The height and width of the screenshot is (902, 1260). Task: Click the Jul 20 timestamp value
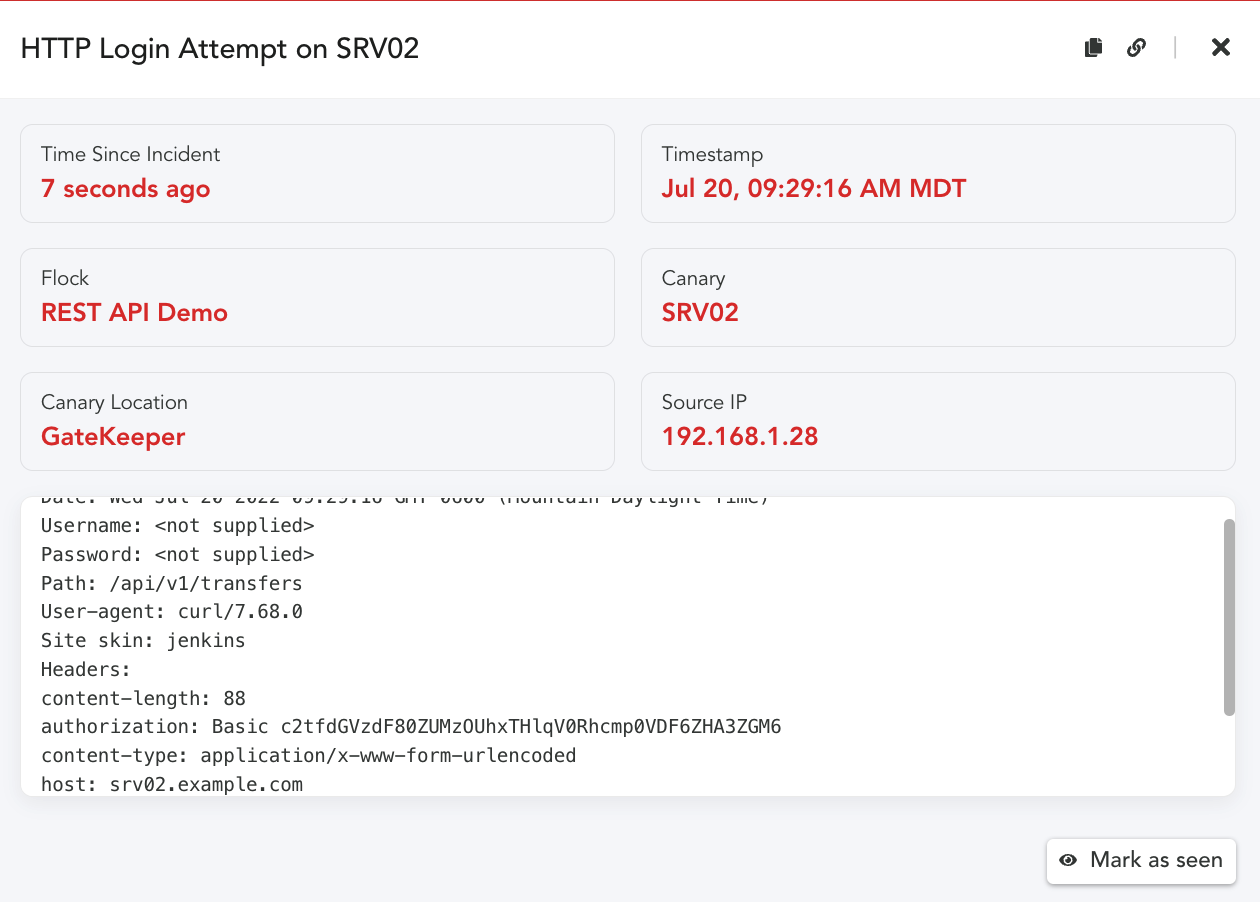(x=813, y=188)
